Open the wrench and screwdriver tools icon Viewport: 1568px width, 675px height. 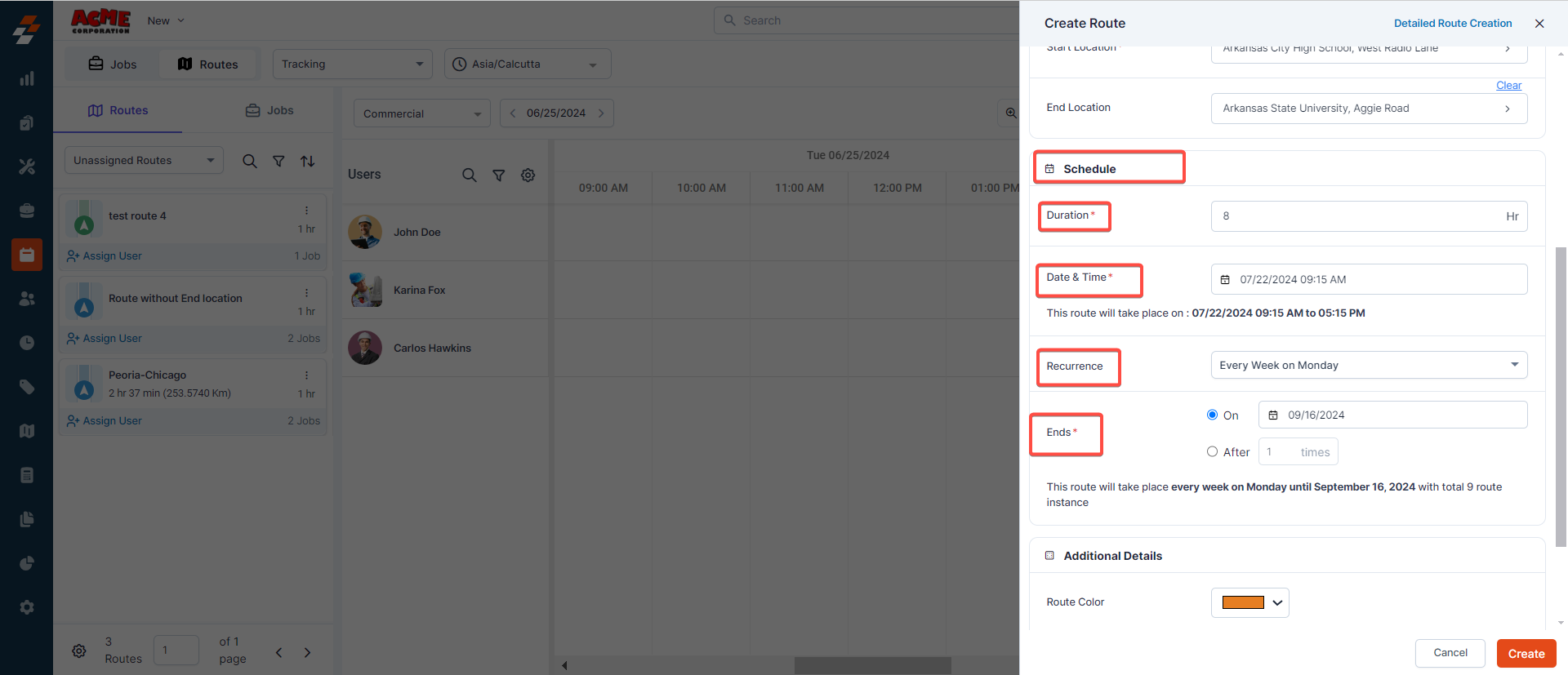tap(27, 167)
